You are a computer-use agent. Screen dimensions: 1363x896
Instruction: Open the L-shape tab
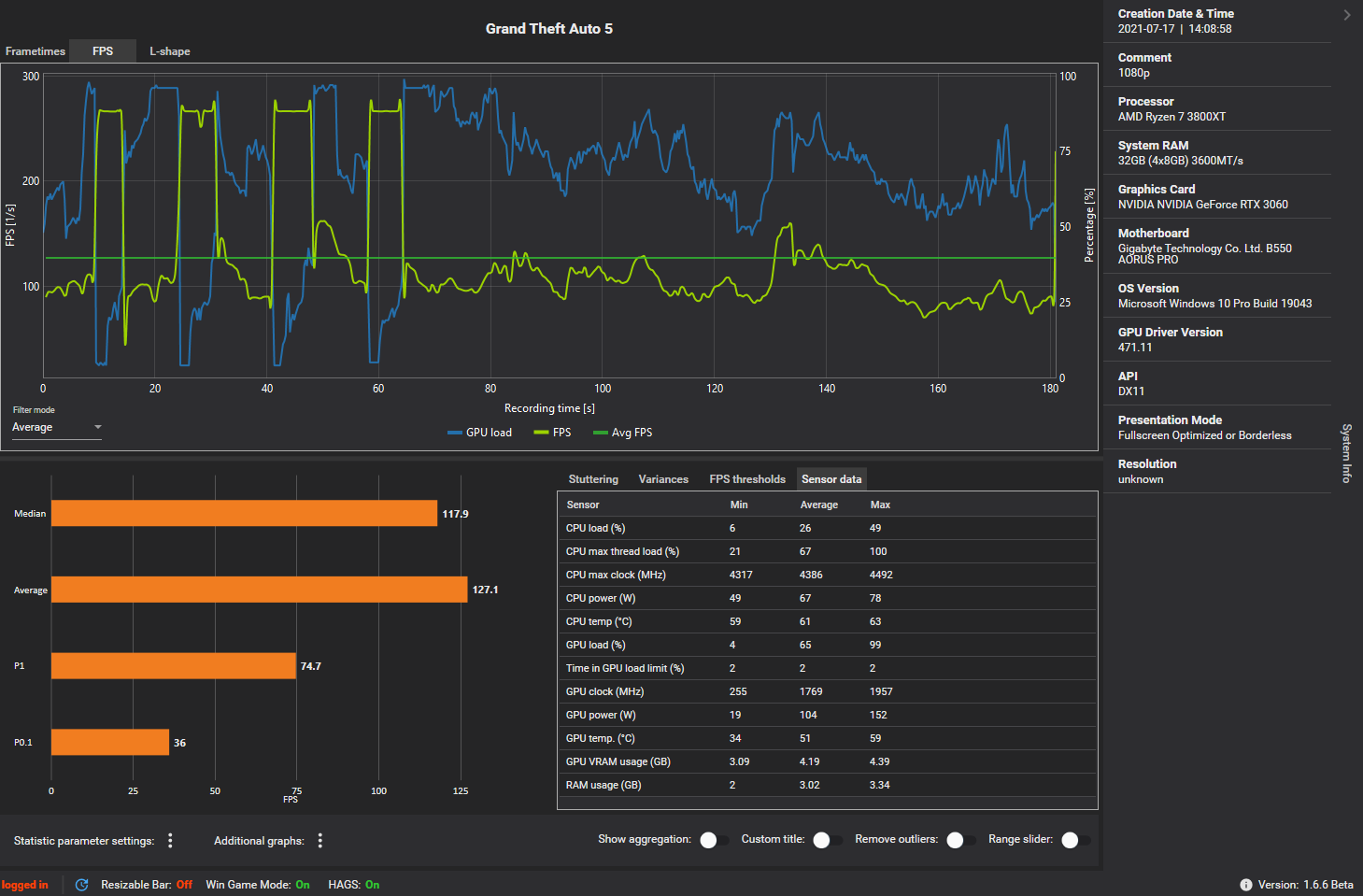coord(170,51)
